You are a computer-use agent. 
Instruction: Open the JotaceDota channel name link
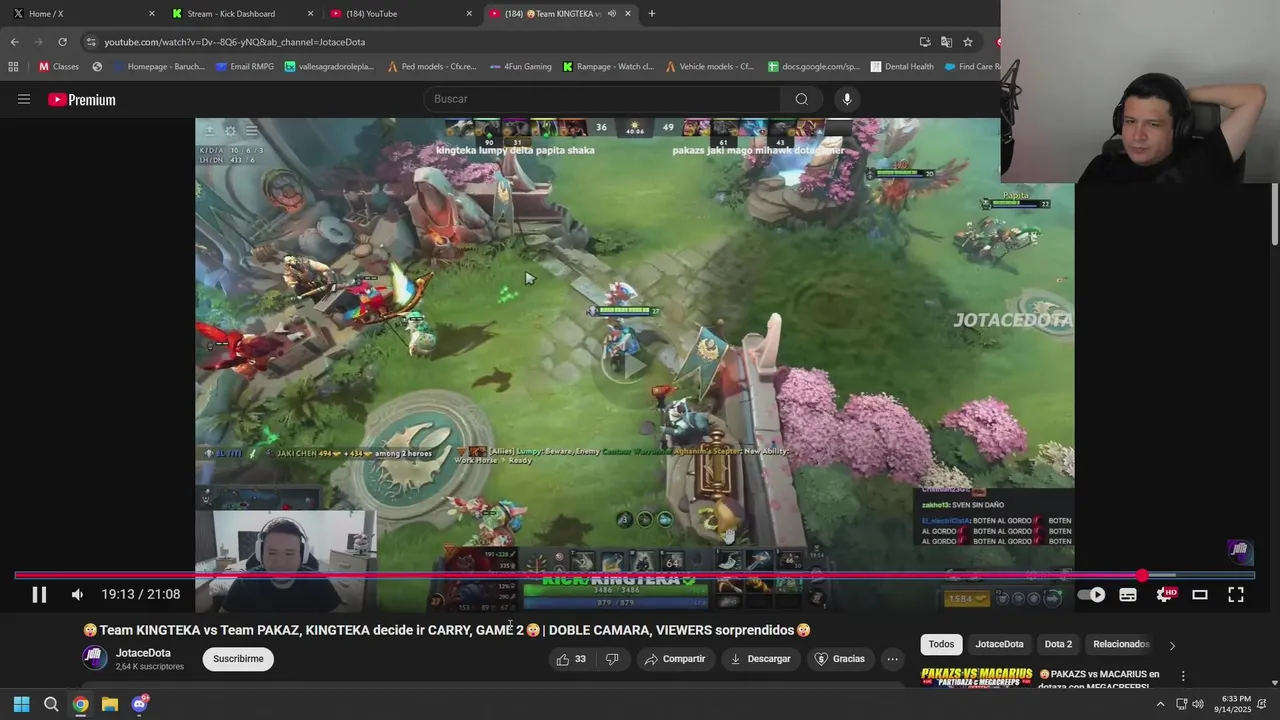click(x=143, y=653)
